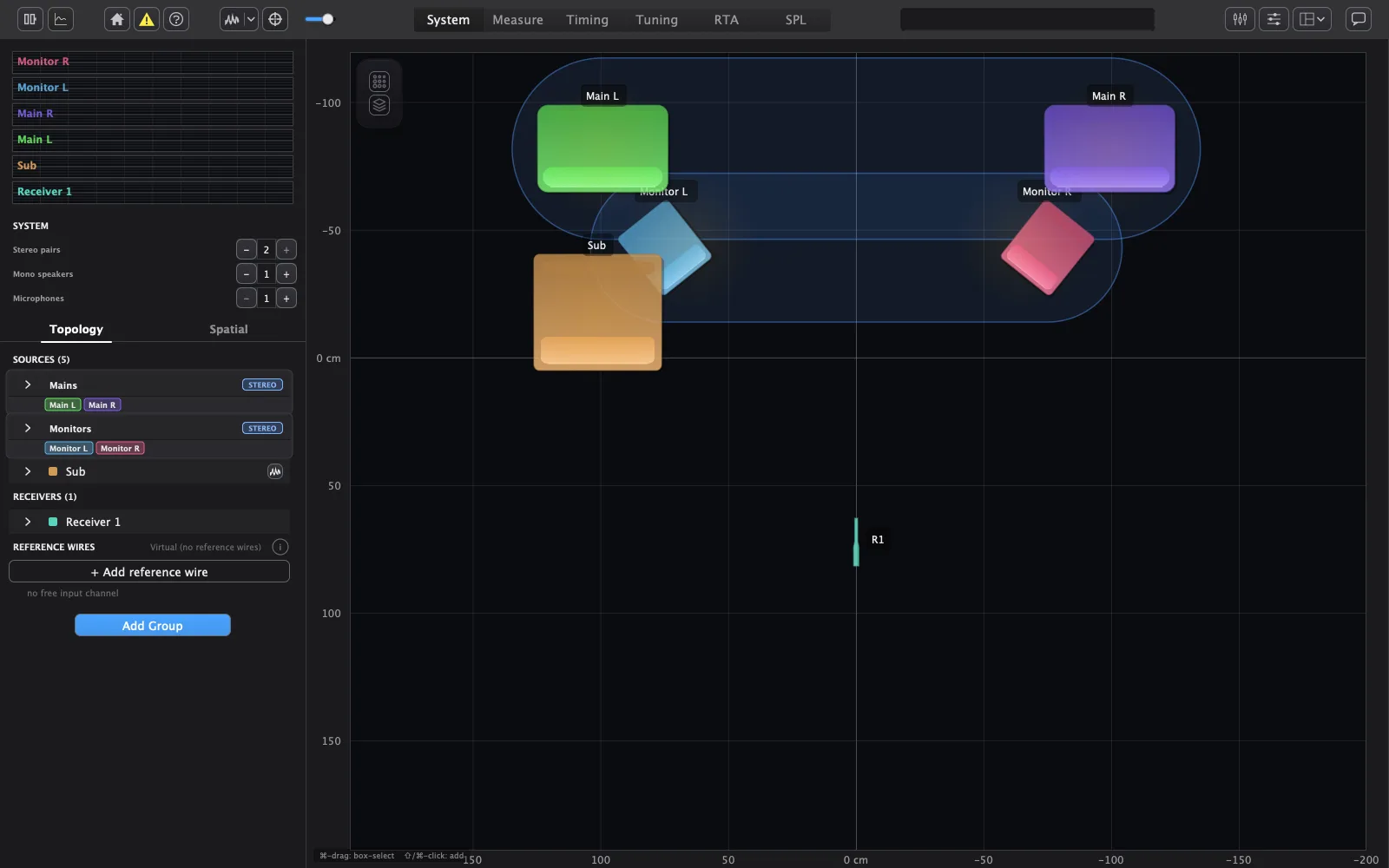Select the Main L channel strip
Viewport: 1389px width, 868px height.
pyautogui.click(x=153, y=140)
